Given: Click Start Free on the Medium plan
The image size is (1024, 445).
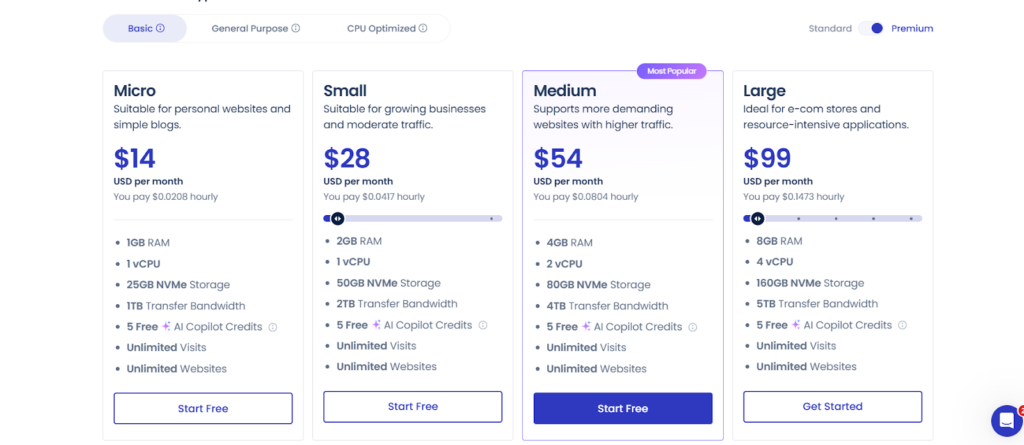Looking at the screenshot, I should click(x=622, y=408).
